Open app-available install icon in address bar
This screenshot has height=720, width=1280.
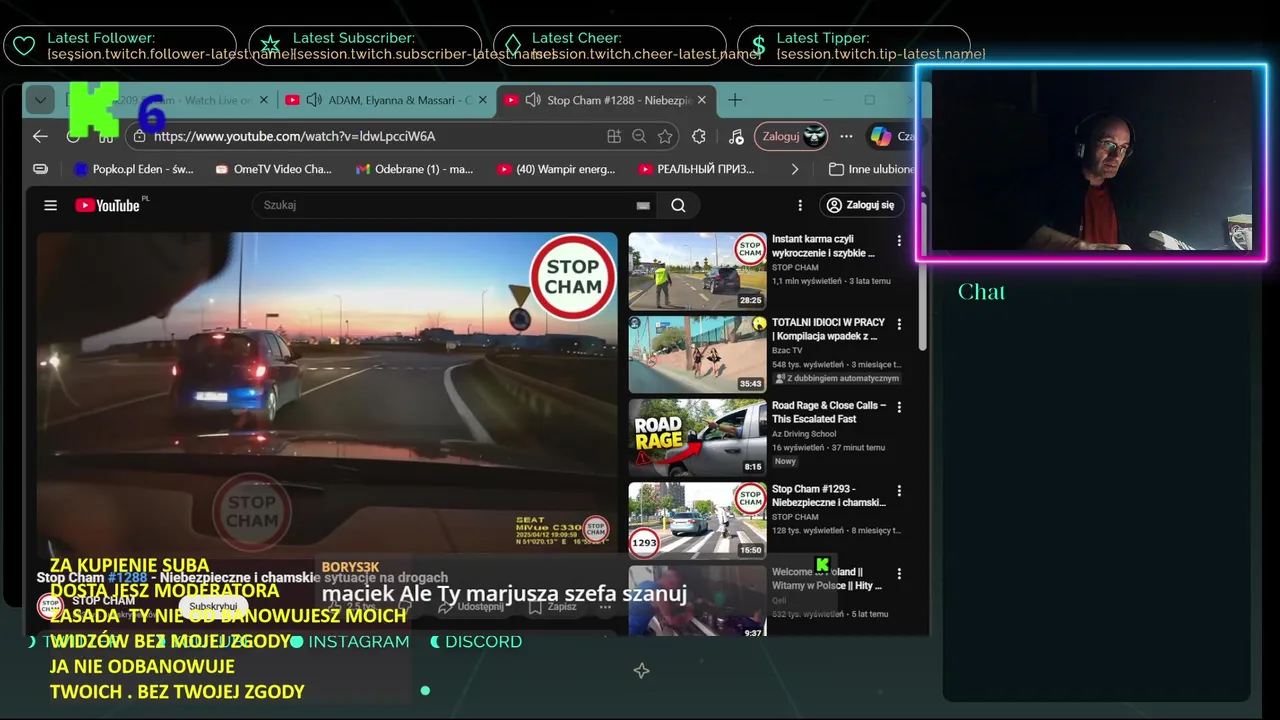coord(614,136)
